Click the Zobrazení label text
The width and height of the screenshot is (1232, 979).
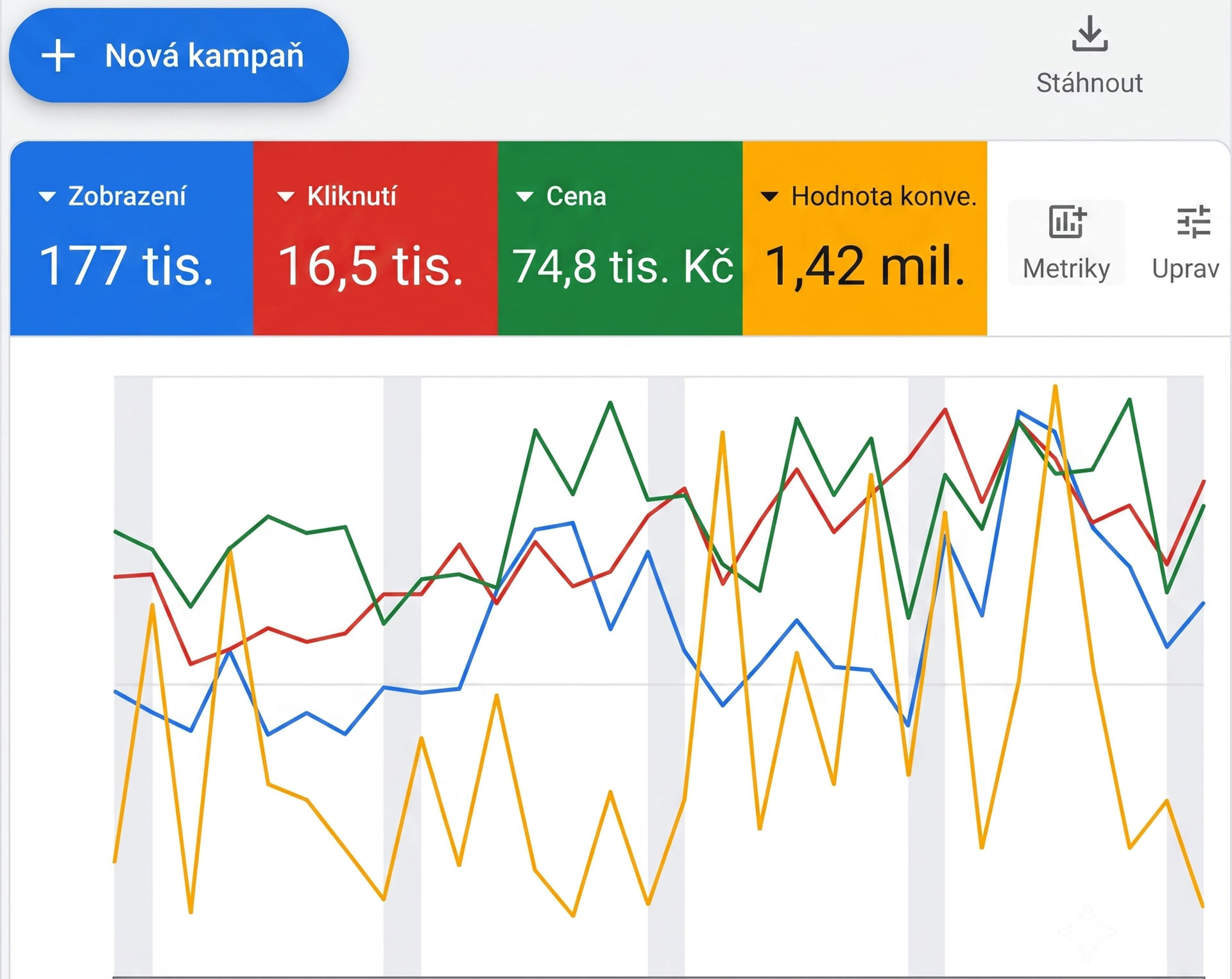pyautogui.click(x=128, y=196)
